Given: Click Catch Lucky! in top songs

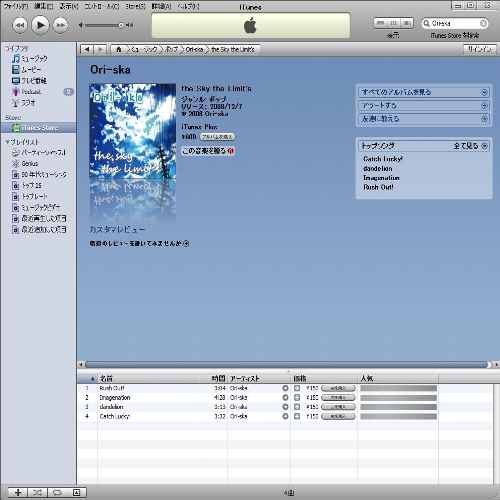Looking at the screenshot, I should [383, 159].
